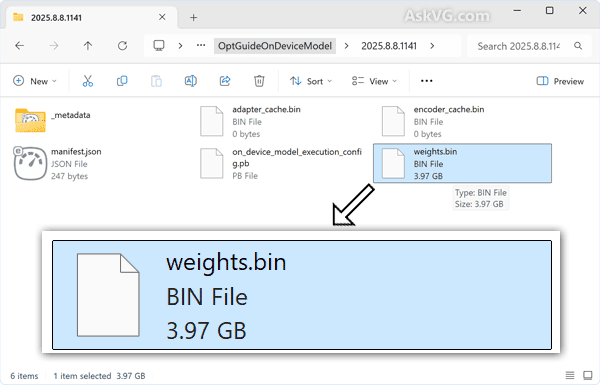Viewport: 600px width, 385px height.
Task: Click the Paste clipboard icon
Action: coord(156,81)
